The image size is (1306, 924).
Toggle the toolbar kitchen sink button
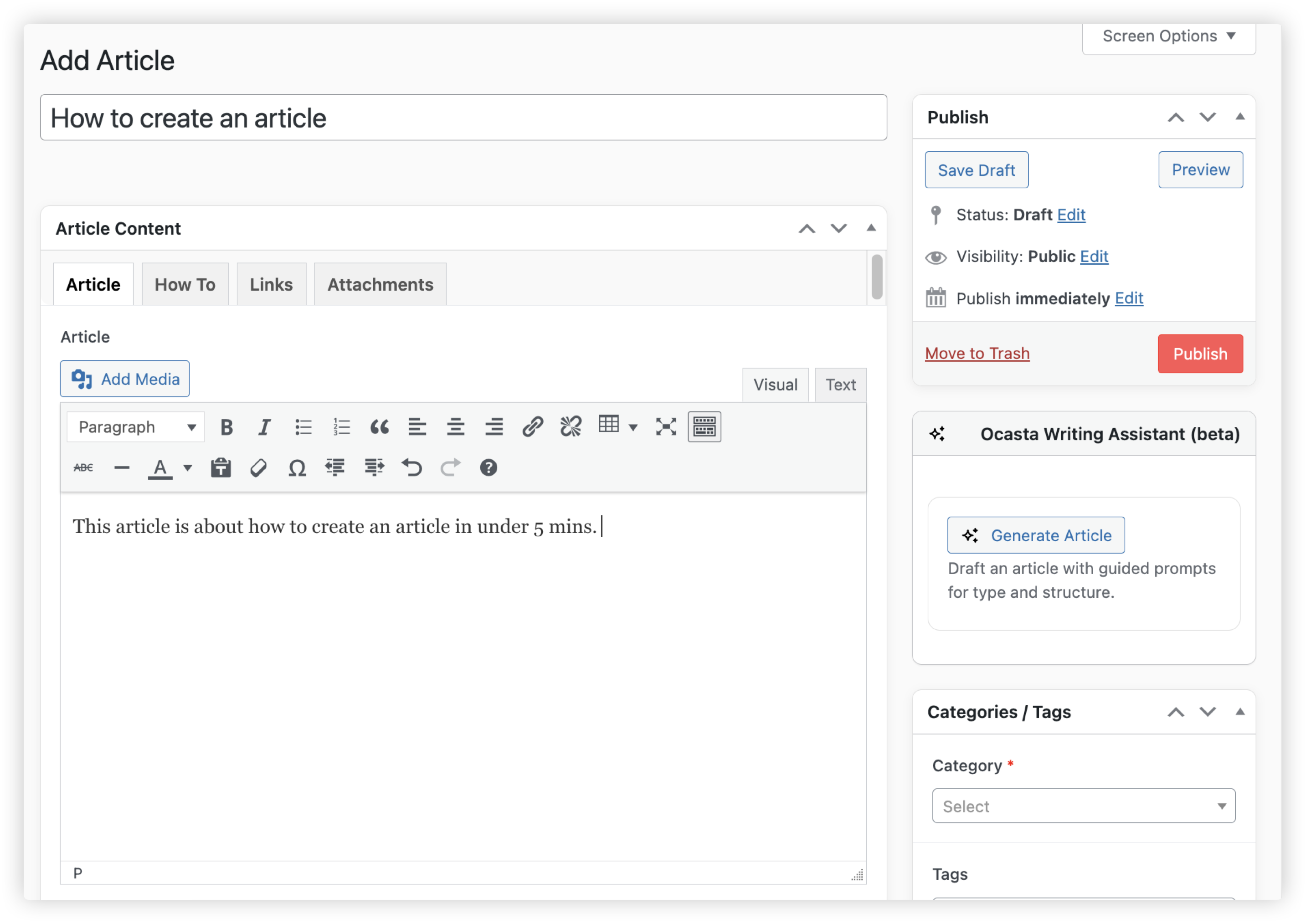pos(704,427)
